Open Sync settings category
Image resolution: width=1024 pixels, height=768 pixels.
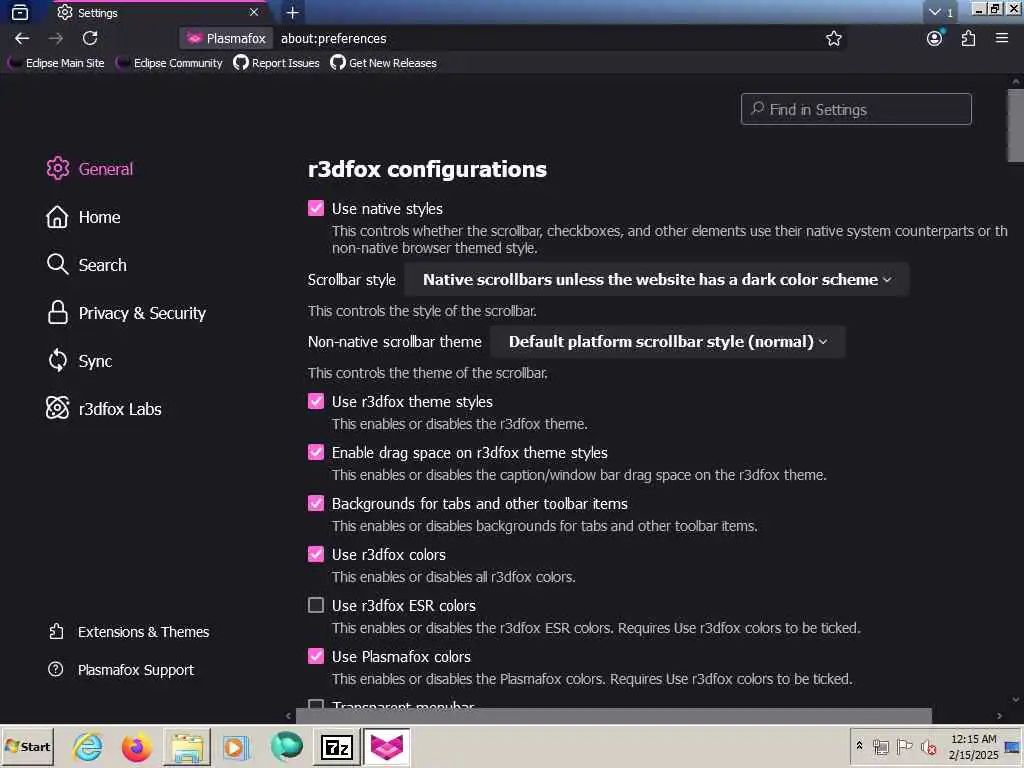click(x=79, y=361)
